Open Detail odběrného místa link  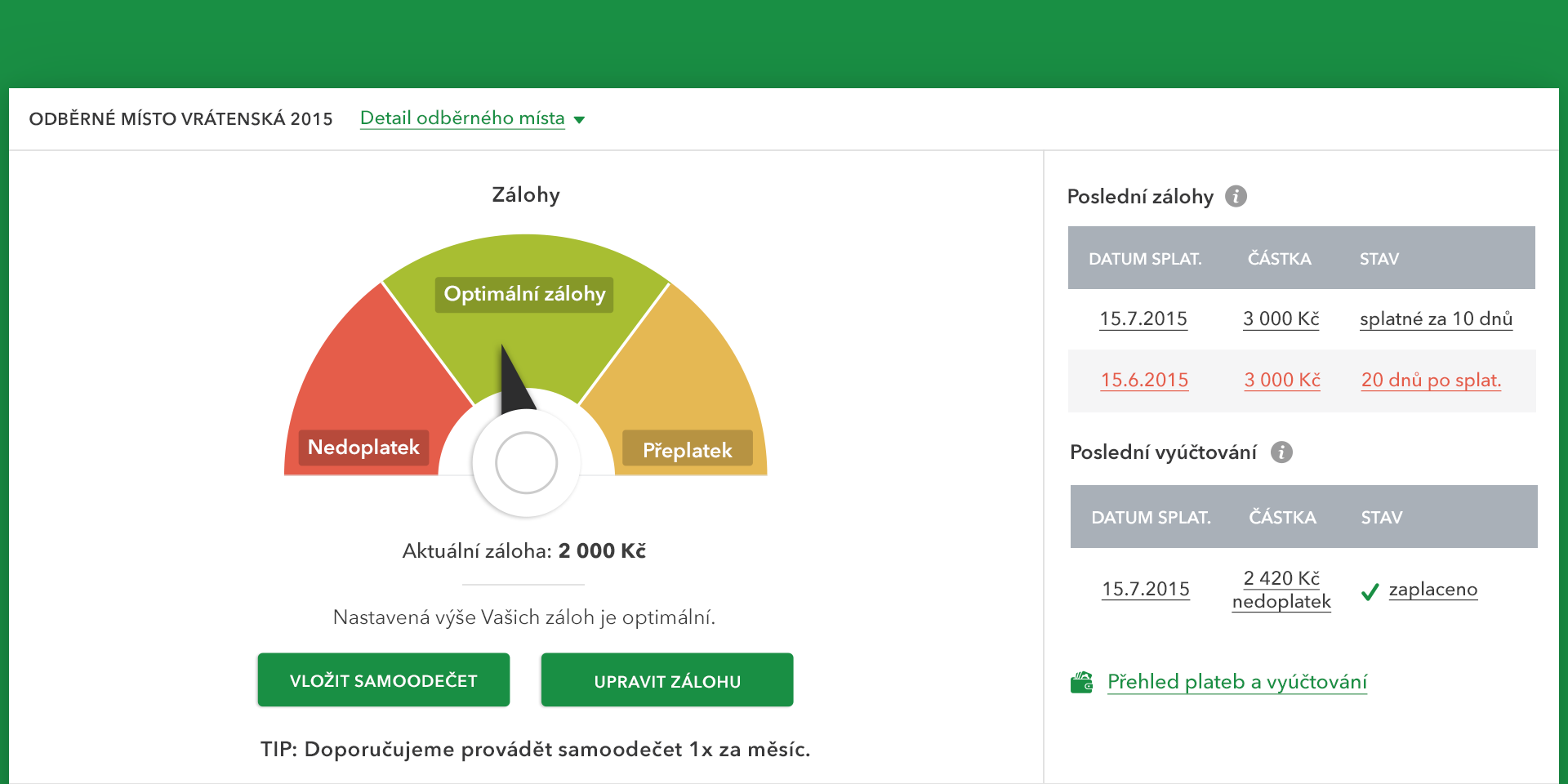(x=462, y=118)
